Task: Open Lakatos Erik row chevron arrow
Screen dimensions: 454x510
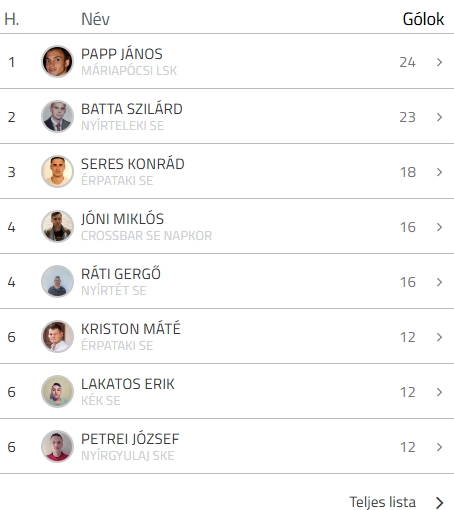Action: (439, 392)
